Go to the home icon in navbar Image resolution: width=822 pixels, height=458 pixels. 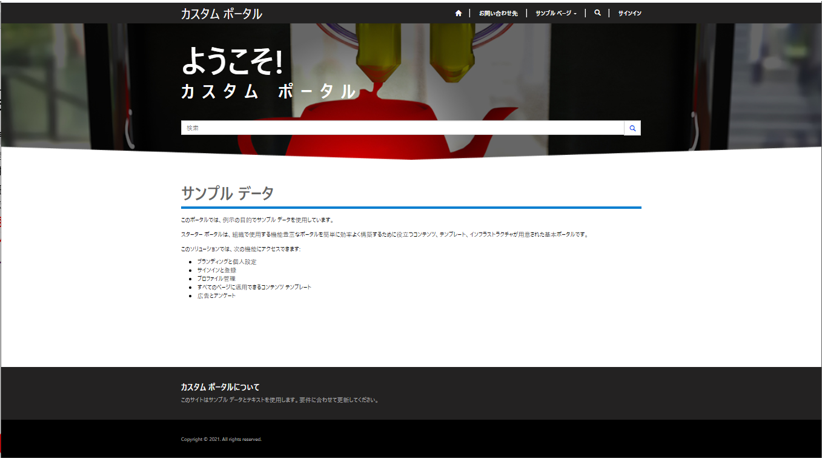(458, 13)
